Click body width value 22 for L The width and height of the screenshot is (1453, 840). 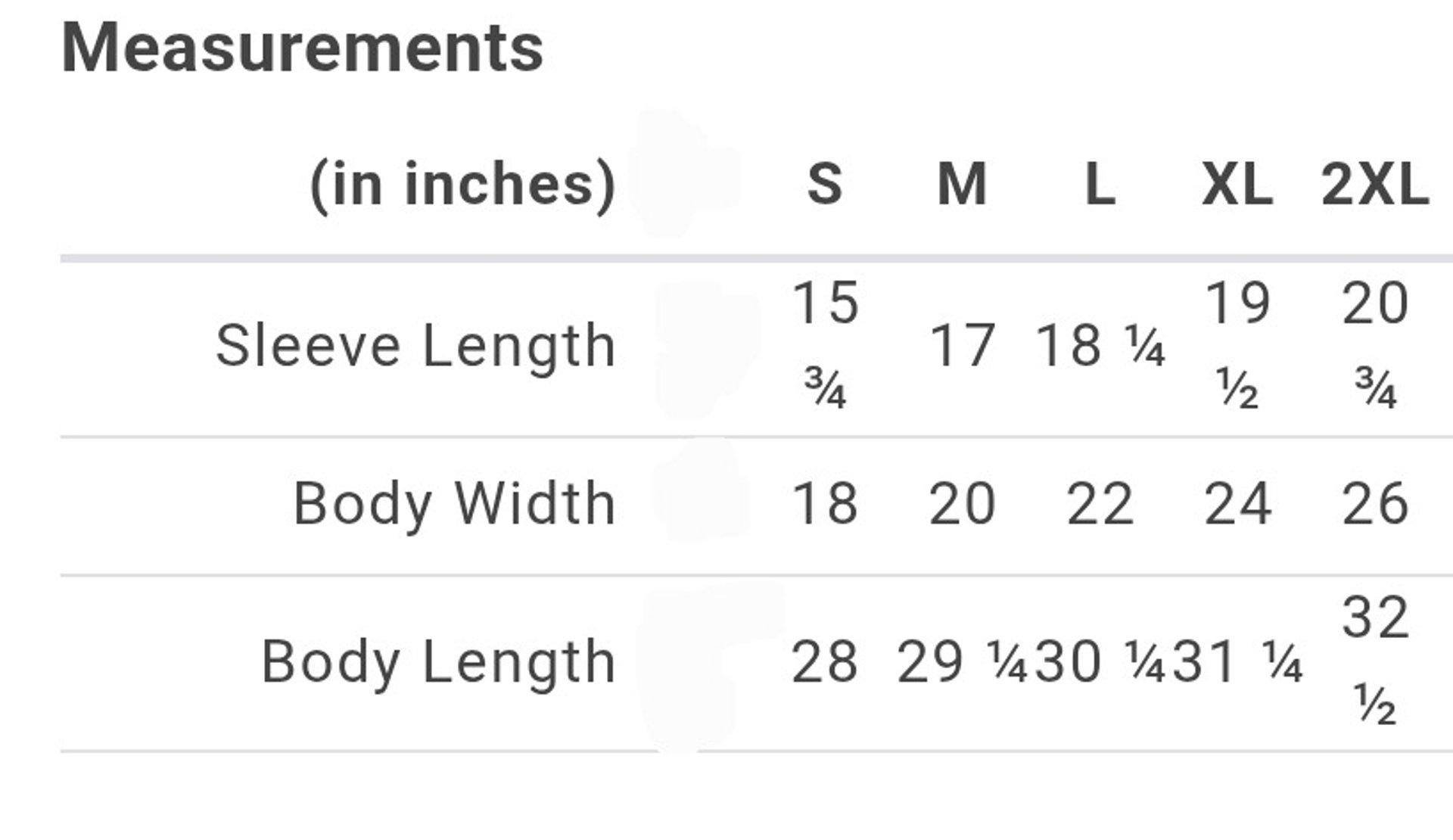click(1100, 504)
